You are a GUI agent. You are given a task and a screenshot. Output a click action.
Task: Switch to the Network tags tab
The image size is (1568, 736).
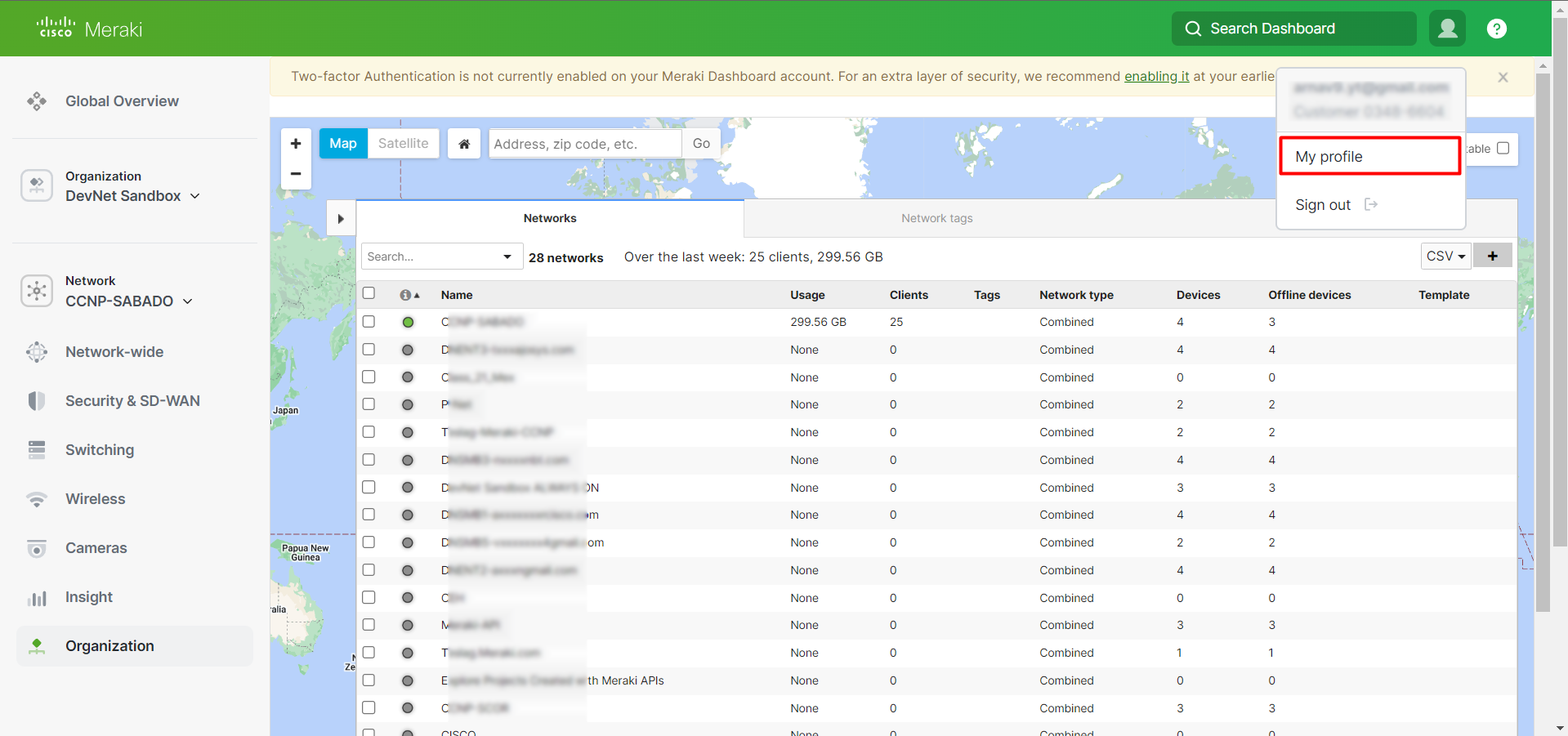937,218
